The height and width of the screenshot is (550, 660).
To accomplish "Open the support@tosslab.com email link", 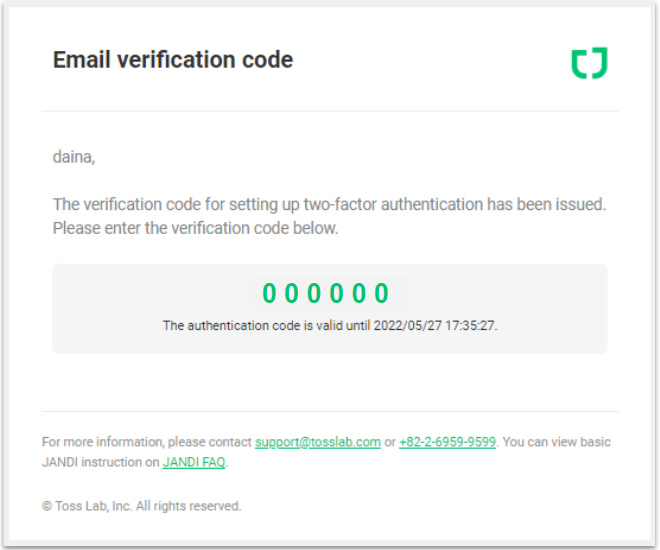I will pos(317,442).
